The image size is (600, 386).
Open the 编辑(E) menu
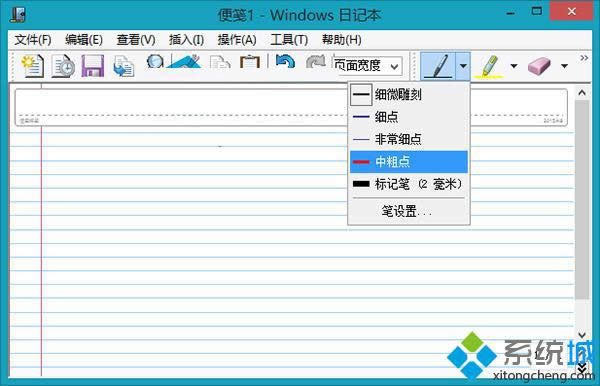coord(84,40)
